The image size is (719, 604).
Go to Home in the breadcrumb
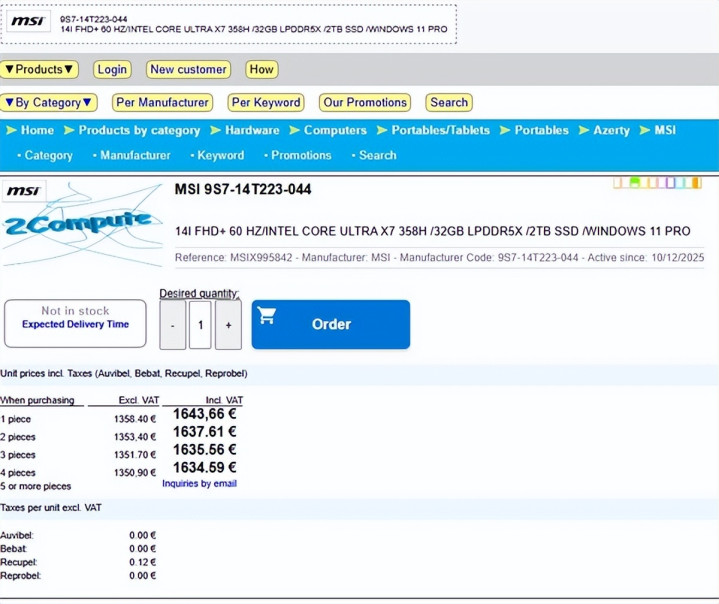[x=37, y=130]
